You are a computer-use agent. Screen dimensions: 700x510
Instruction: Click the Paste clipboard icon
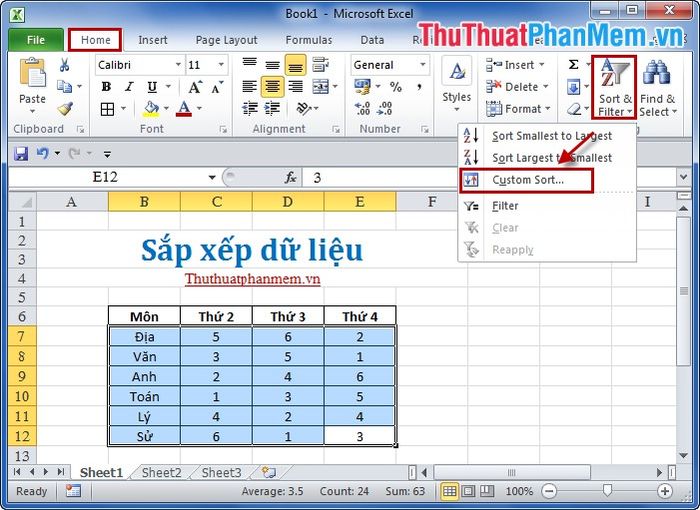(x=32, y=73)
